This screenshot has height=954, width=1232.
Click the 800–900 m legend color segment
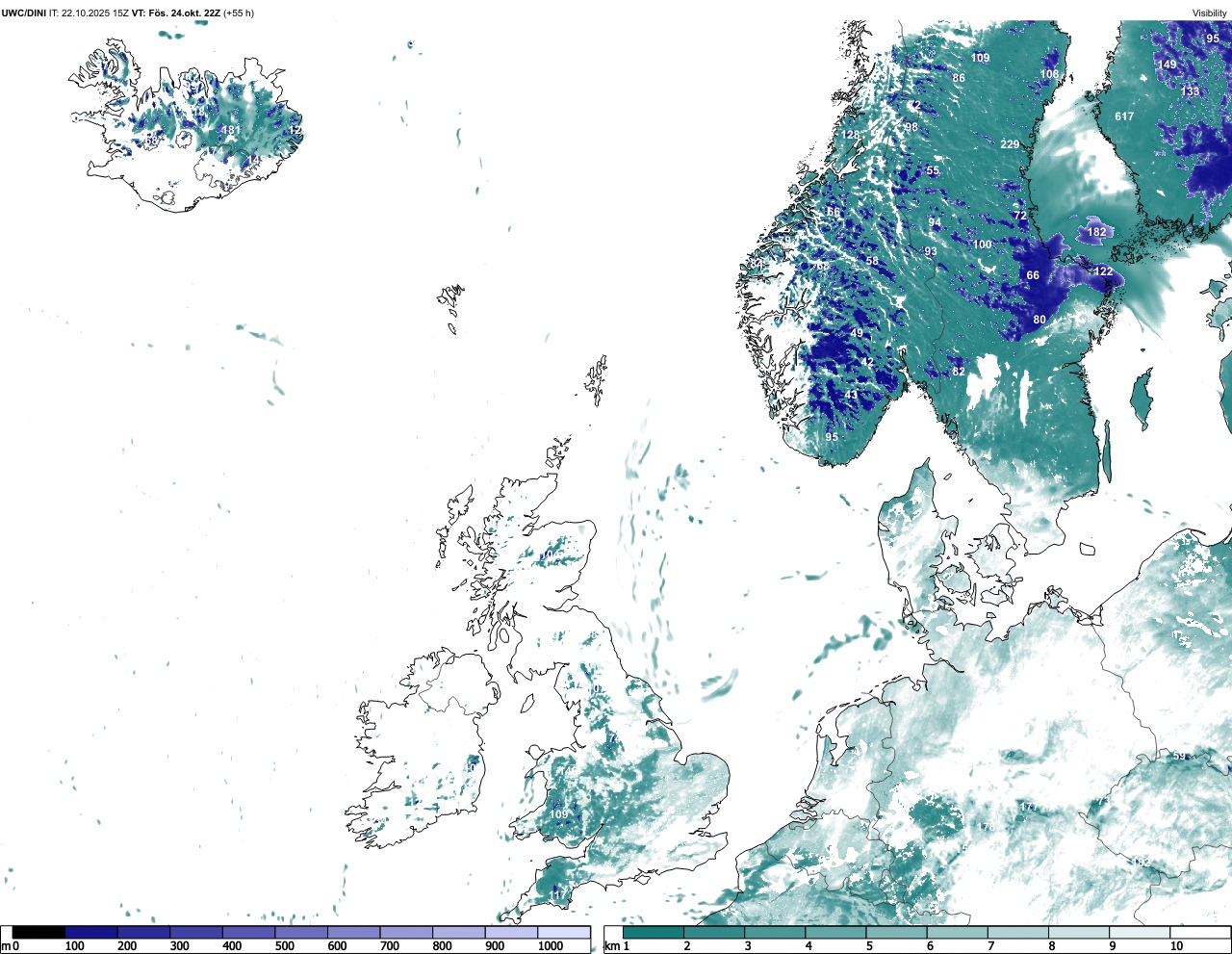[x=459, y=933]
